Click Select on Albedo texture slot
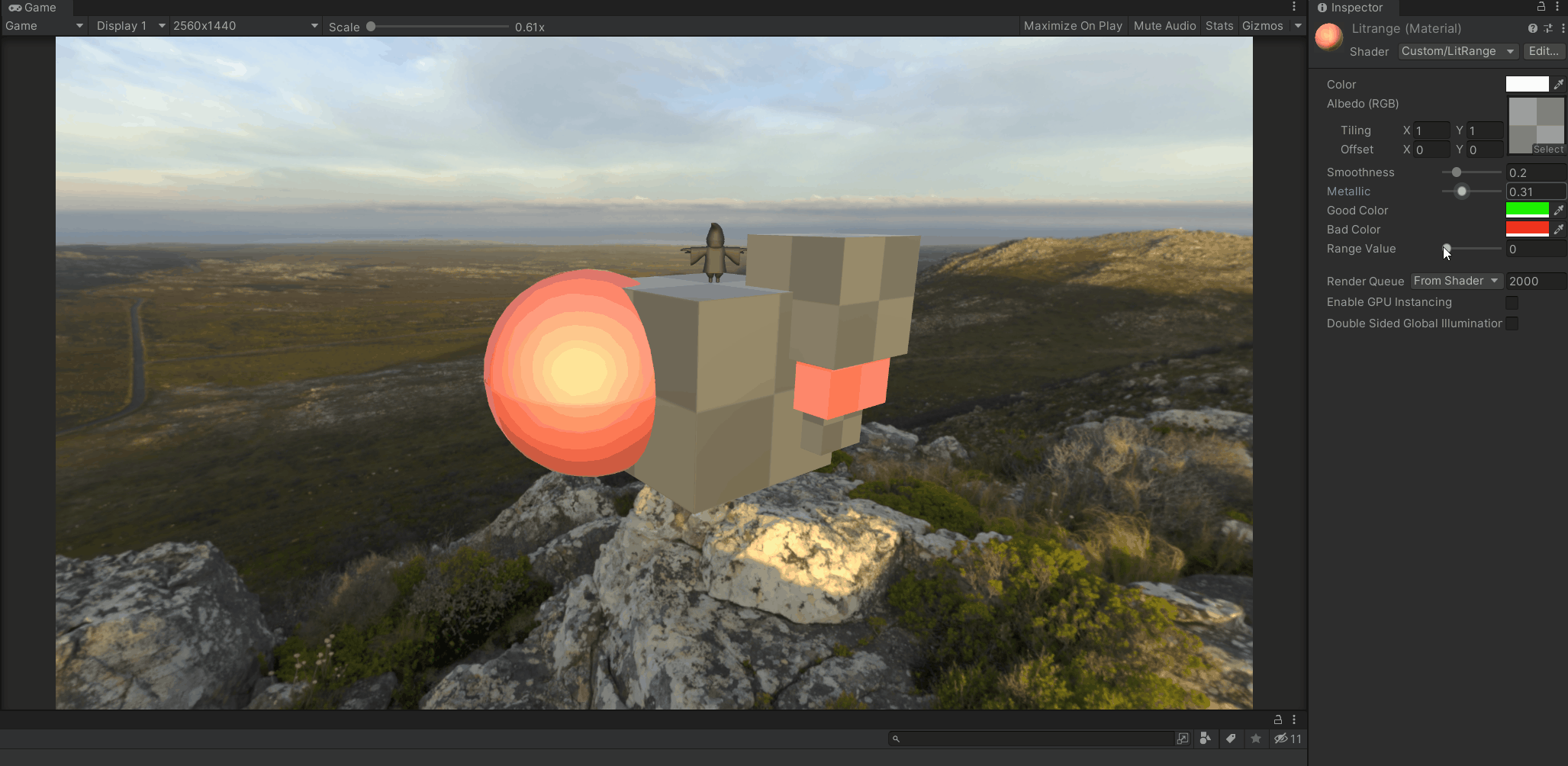Viewport: 1568px width, 766px height. 1548,150
